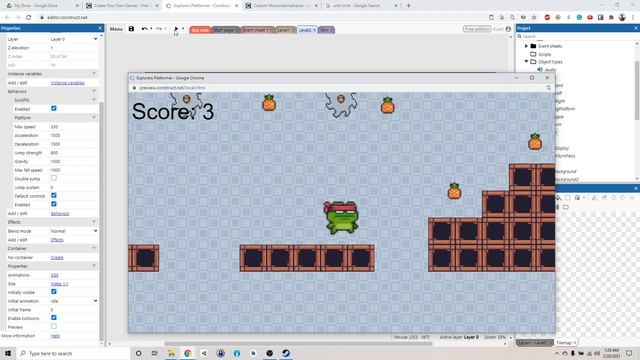640x360 pixels.
Task: Click the Instance variables link
Action: coord(68,83)
